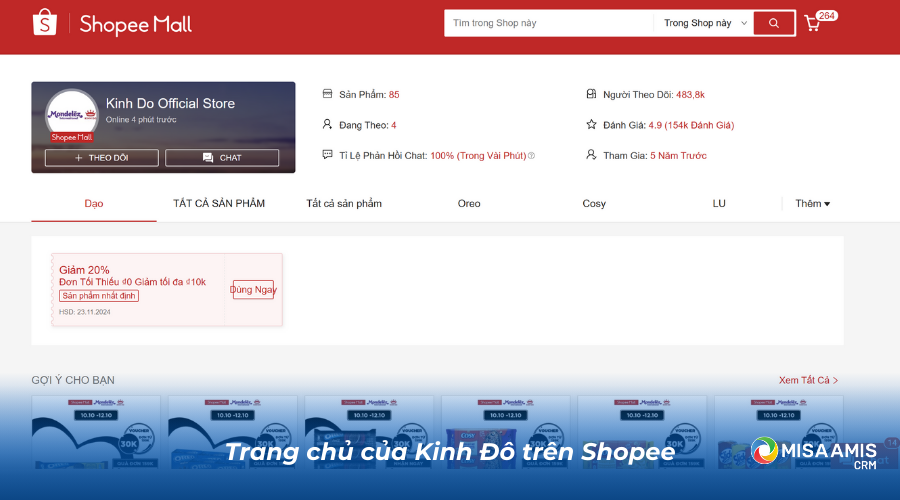Click the Online 4 phút trước status
Screen dimensions: 900x500
141,119
